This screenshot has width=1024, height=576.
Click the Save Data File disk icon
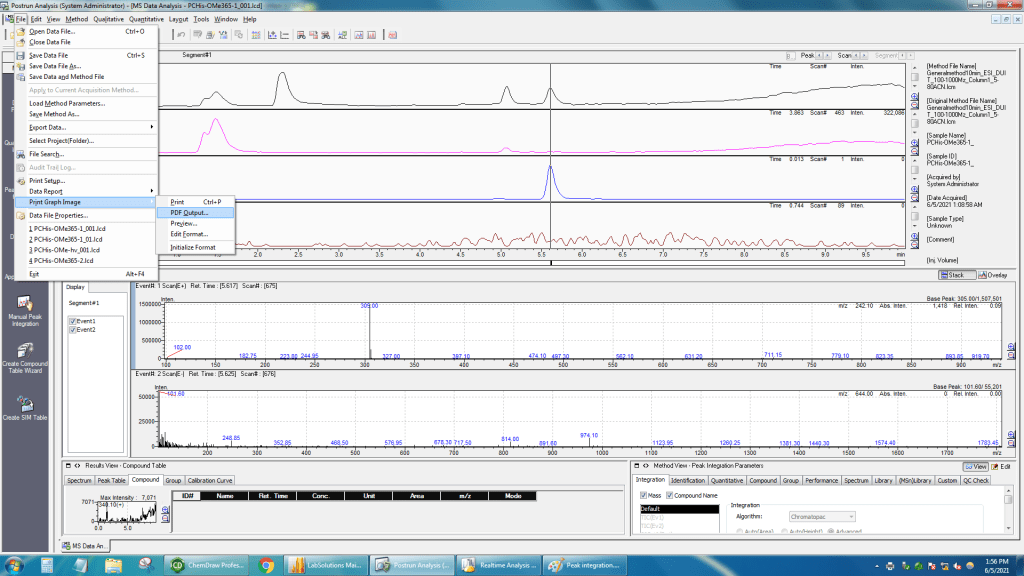21,55
